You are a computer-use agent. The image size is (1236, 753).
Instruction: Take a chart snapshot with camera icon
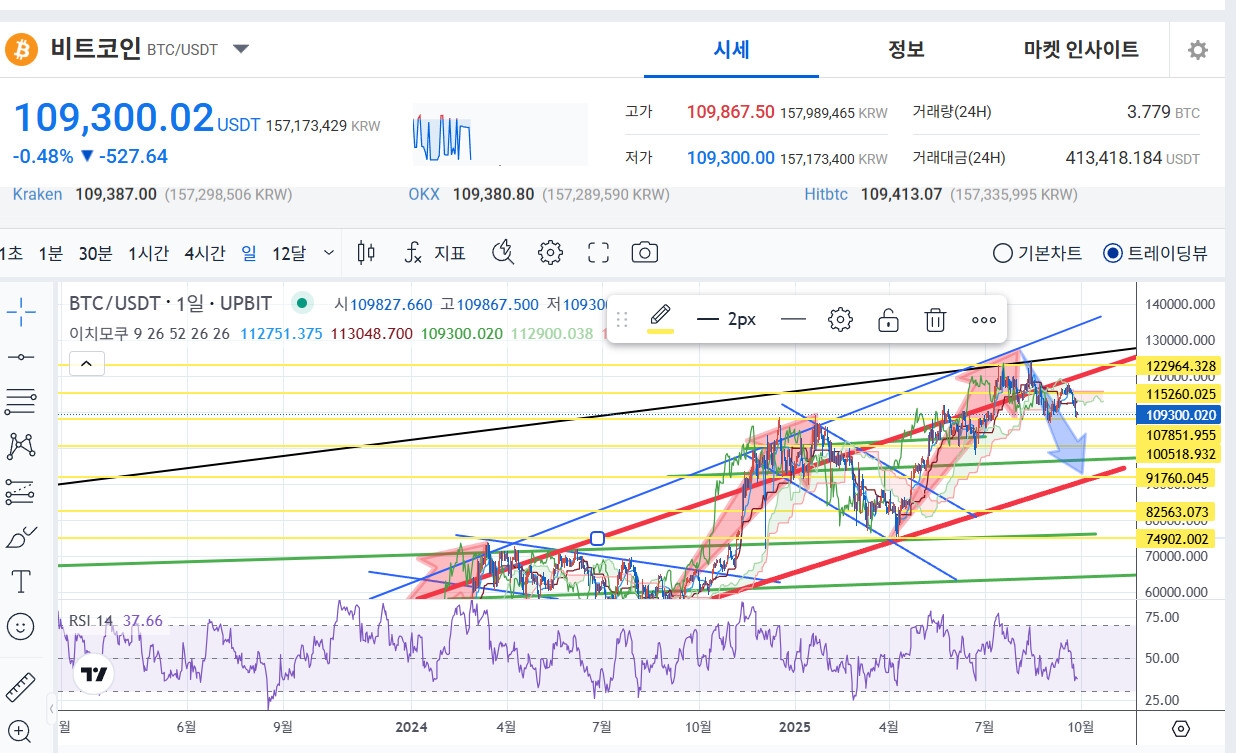coord(645,253)
